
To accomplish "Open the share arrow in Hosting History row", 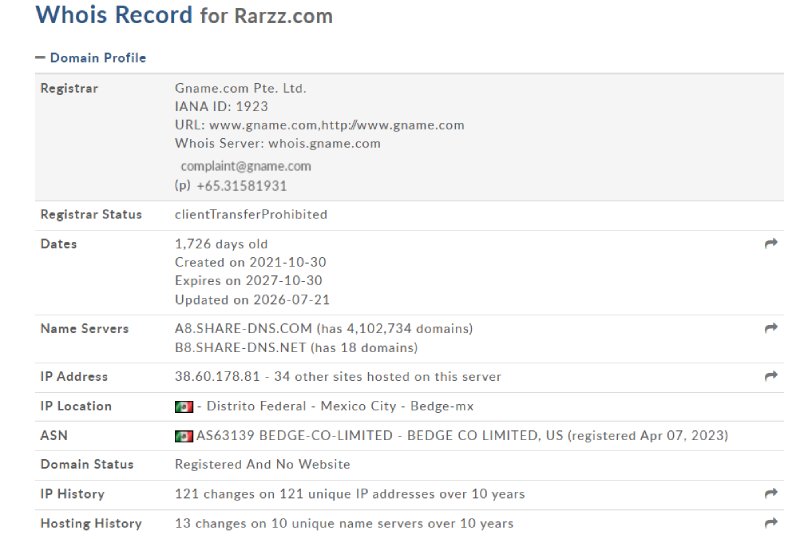I will [771, 523].
